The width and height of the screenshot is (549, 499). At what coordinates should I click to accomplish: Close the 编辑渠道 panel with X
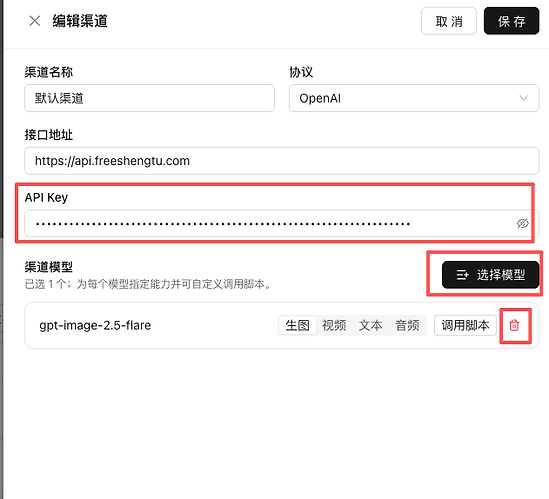coord(35,21)
